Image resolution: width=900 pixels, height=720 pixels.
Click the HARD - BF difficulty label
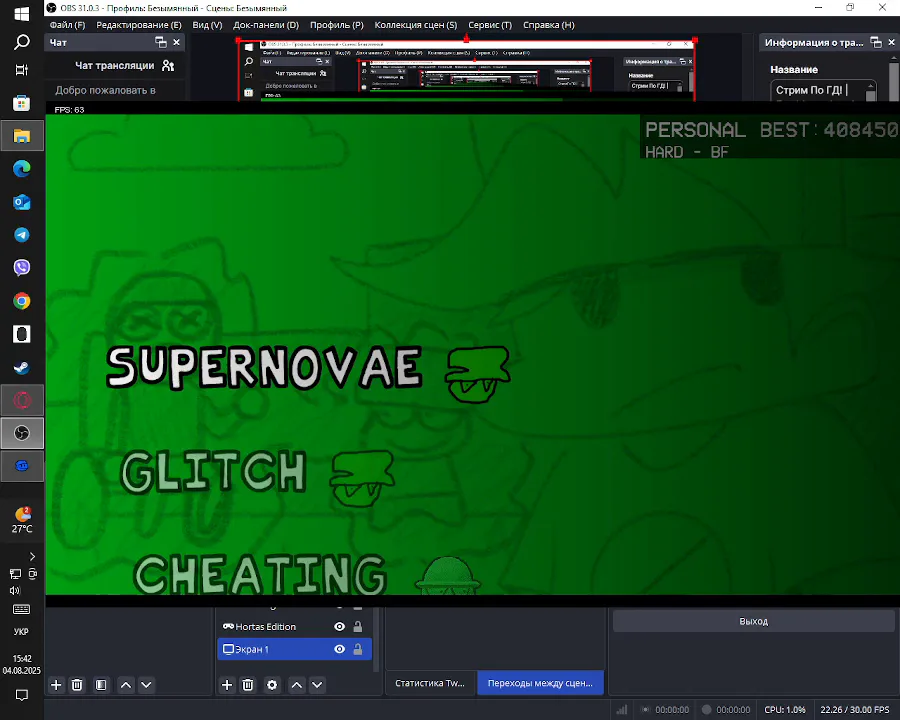pos(687,152)
